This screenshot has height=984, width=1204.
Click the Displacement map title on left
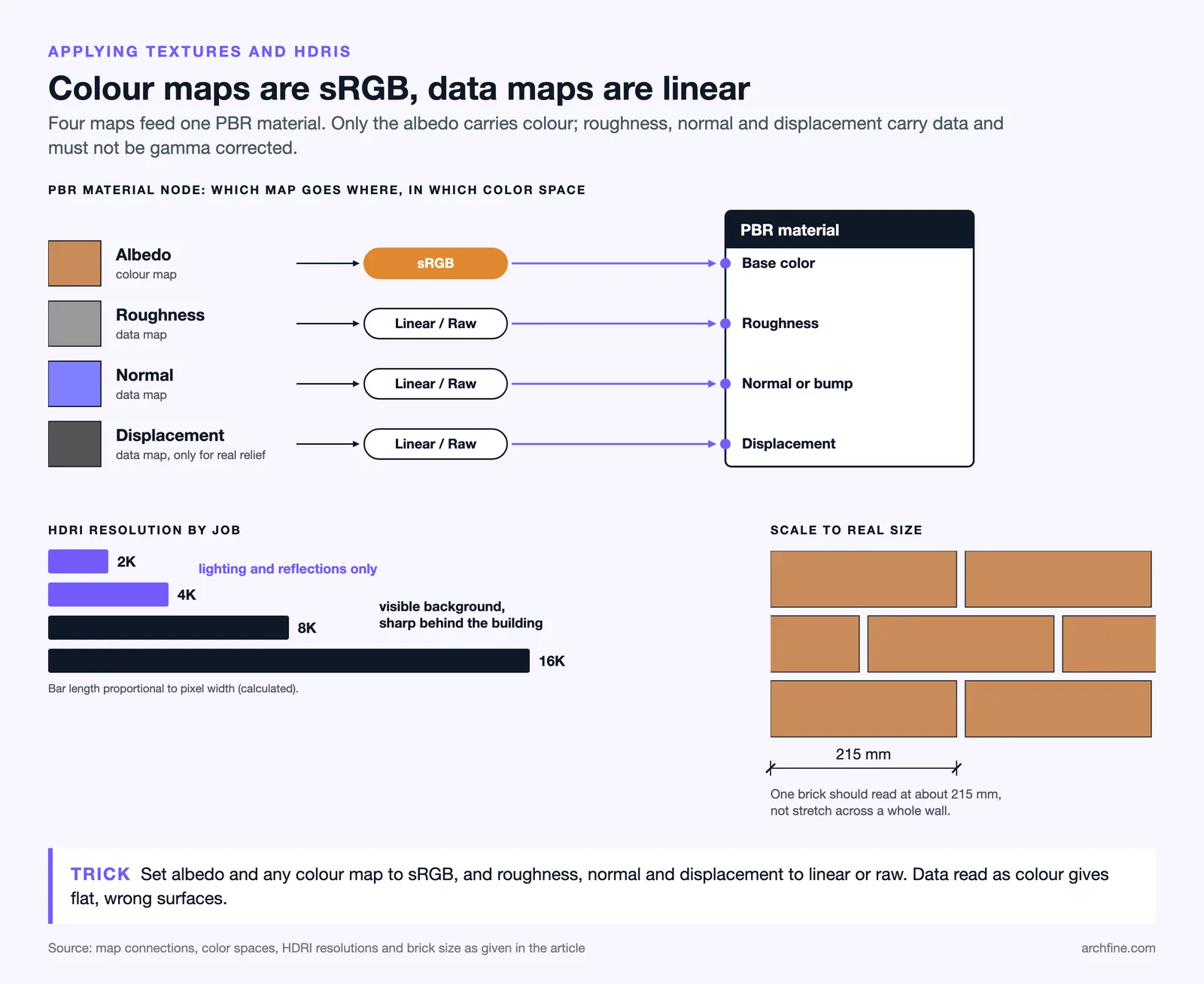click(x=170, y=436)
